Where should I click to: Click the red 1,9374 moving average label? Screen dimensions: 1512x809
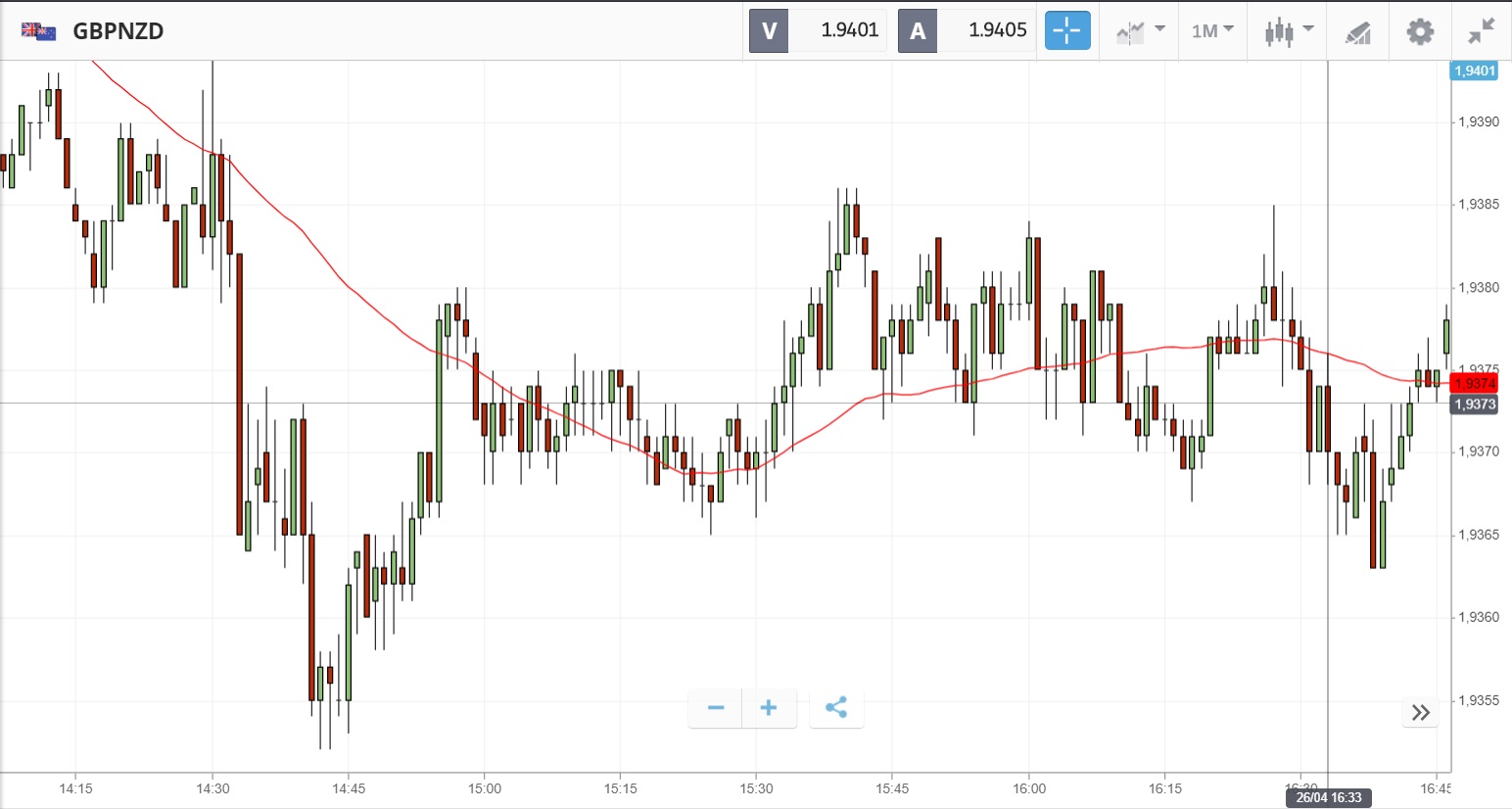pos(1474,383)
